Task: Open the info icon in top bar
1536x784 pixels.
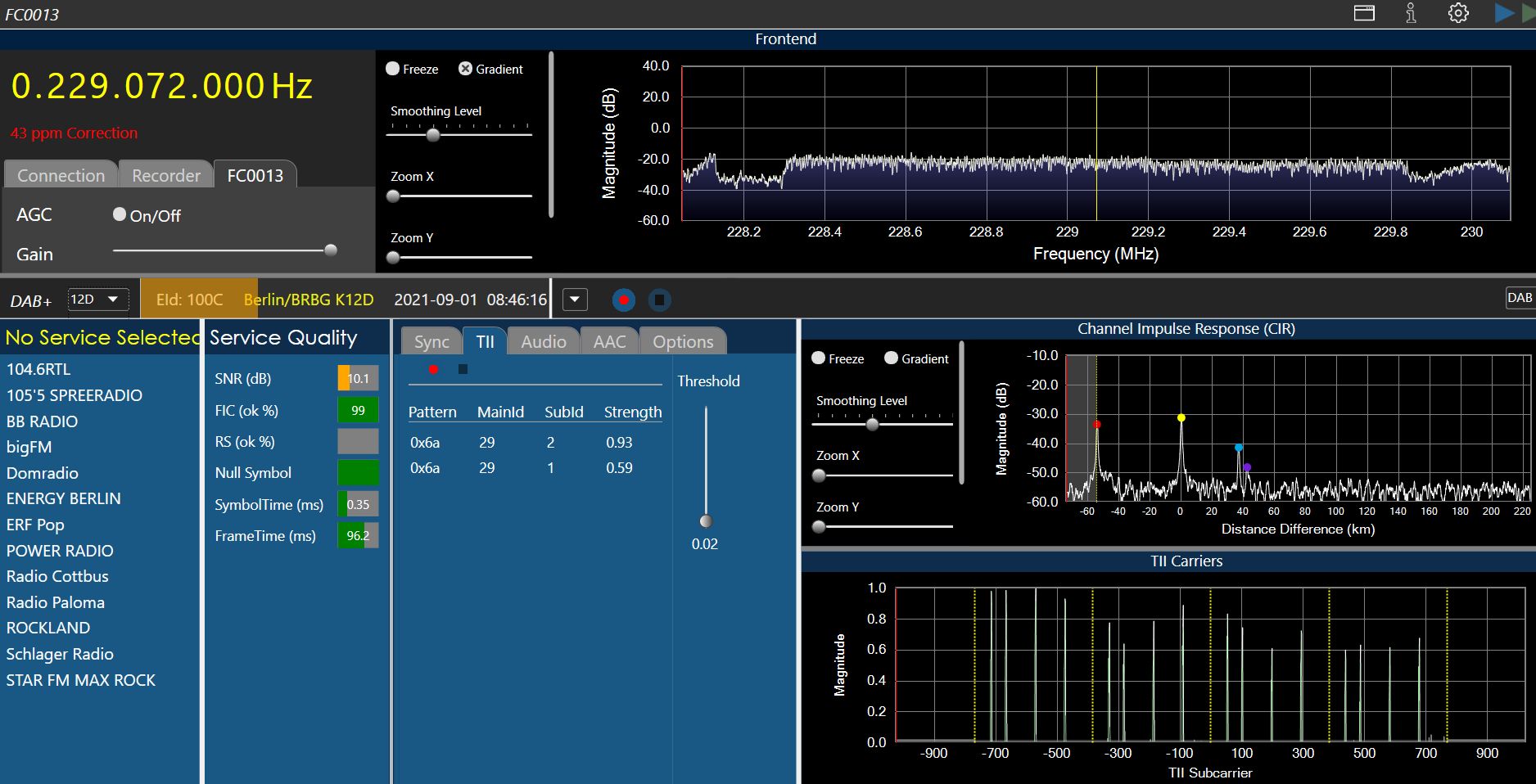Action: point(1411,13)
